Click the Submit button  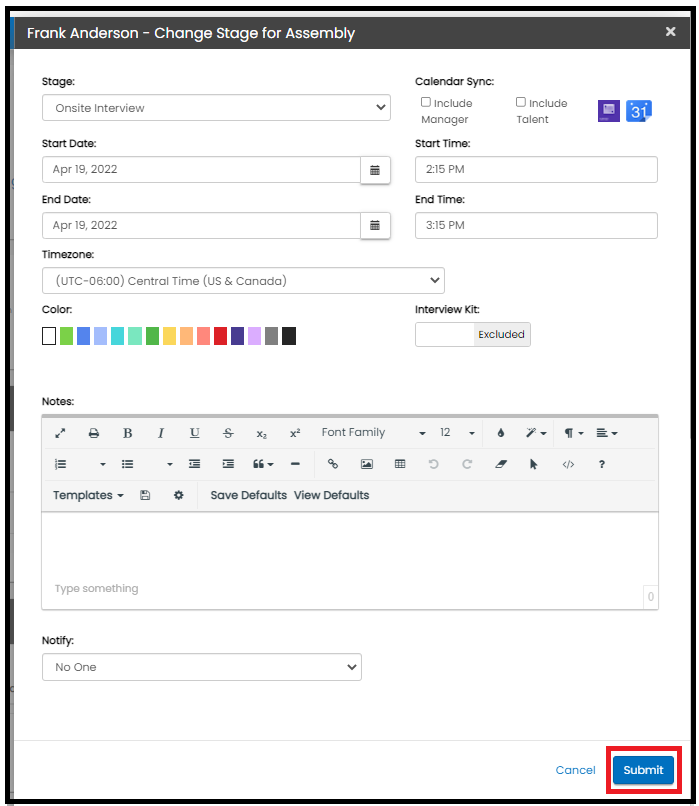click(x=643, y=770)
